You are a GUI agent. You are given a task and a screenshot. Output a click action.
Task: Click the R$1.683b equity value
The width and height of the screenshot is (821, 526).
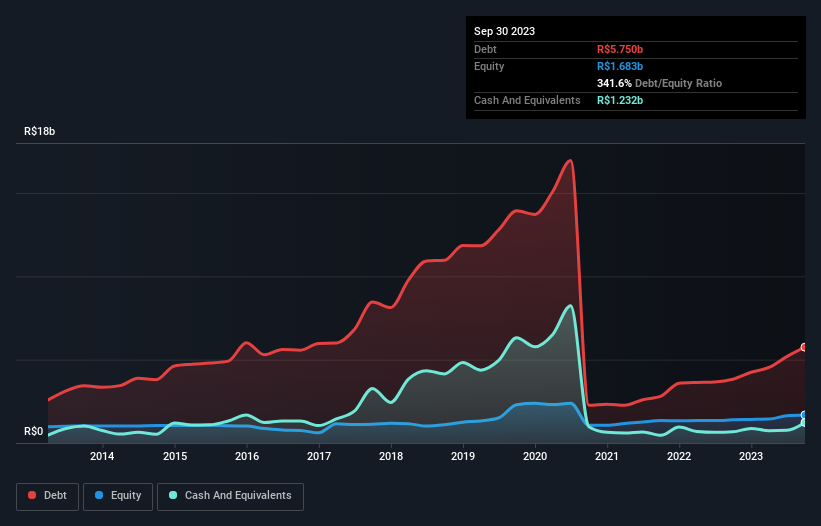620,66
